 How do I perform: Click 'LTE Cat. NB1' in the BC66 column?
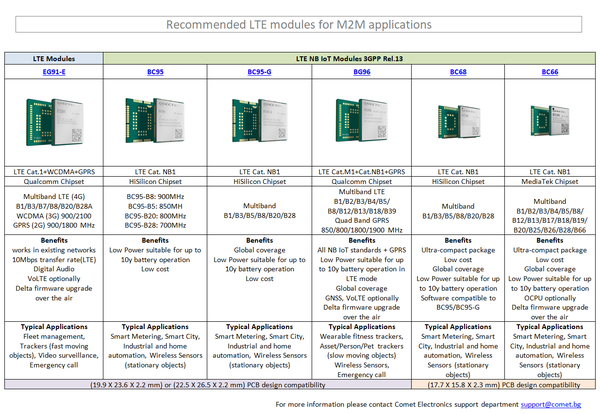tap(550, 172)
